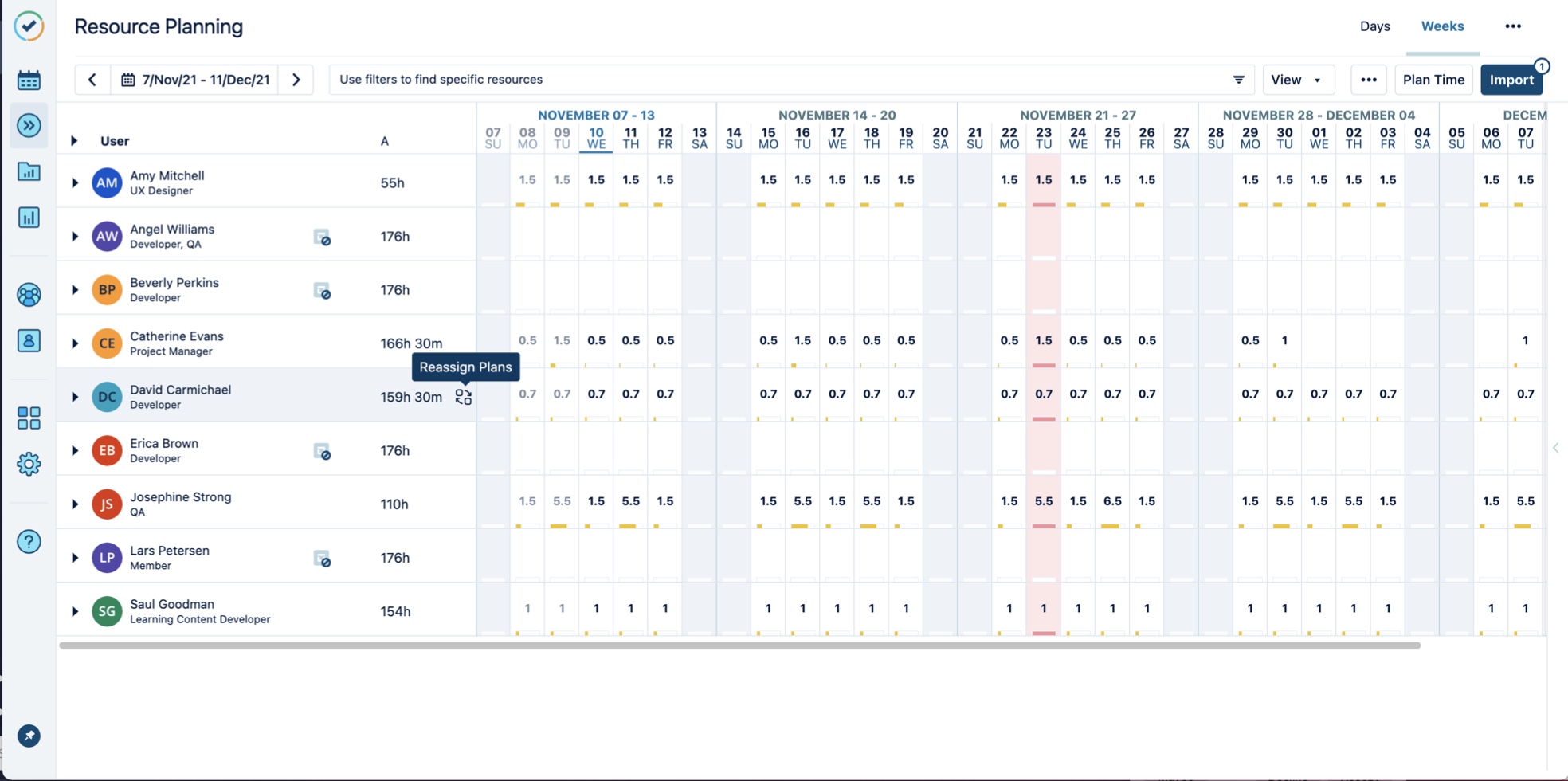This screenshot has height=781, width=1568.
Task: Switch to the Days tab
Action: pos(1374,26)
